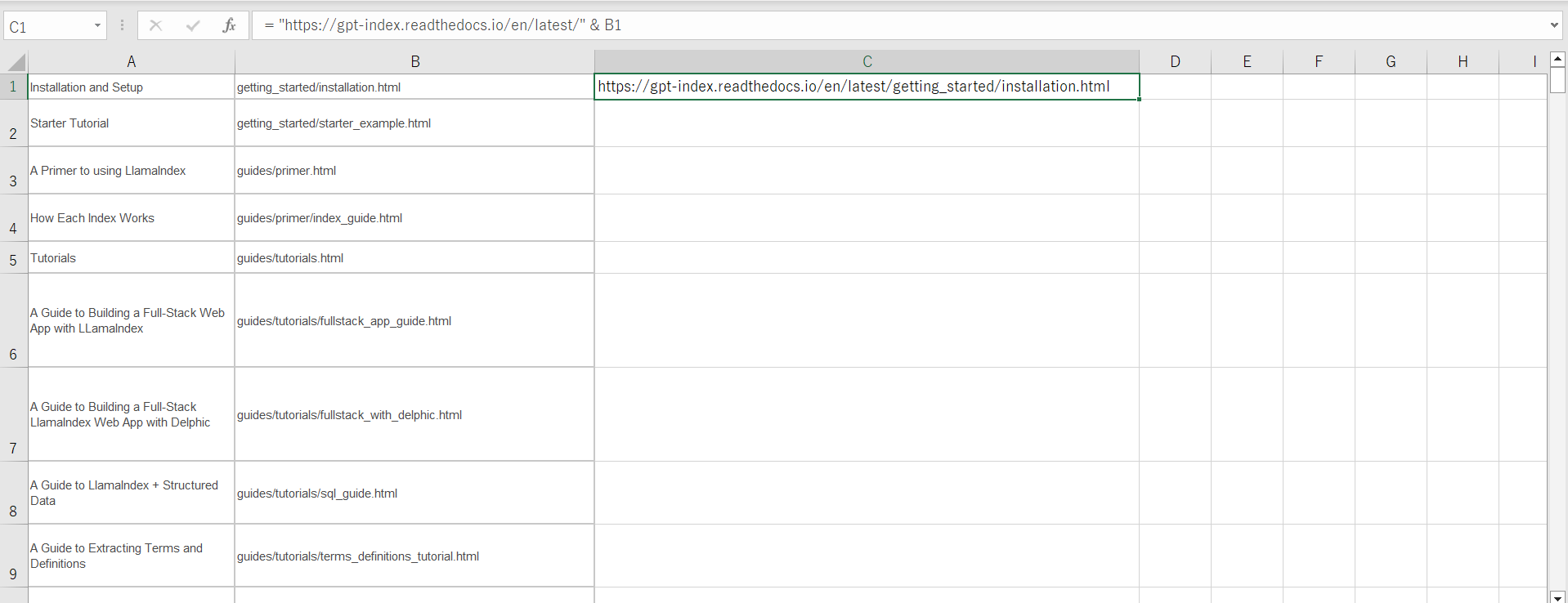
Task: Click inside the formula bar text
Action: click(x=818, y=25)
